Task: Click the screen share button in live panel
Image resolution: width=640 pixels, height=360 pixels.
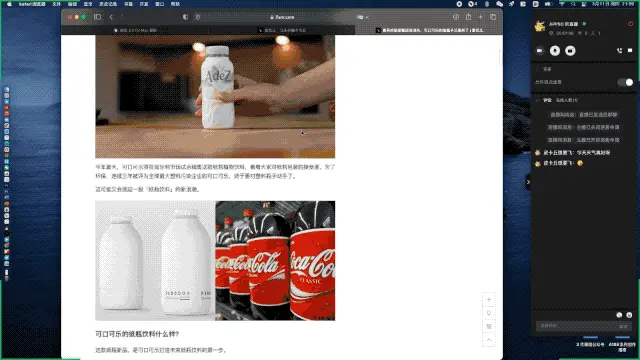Action: tap(570, 51)
